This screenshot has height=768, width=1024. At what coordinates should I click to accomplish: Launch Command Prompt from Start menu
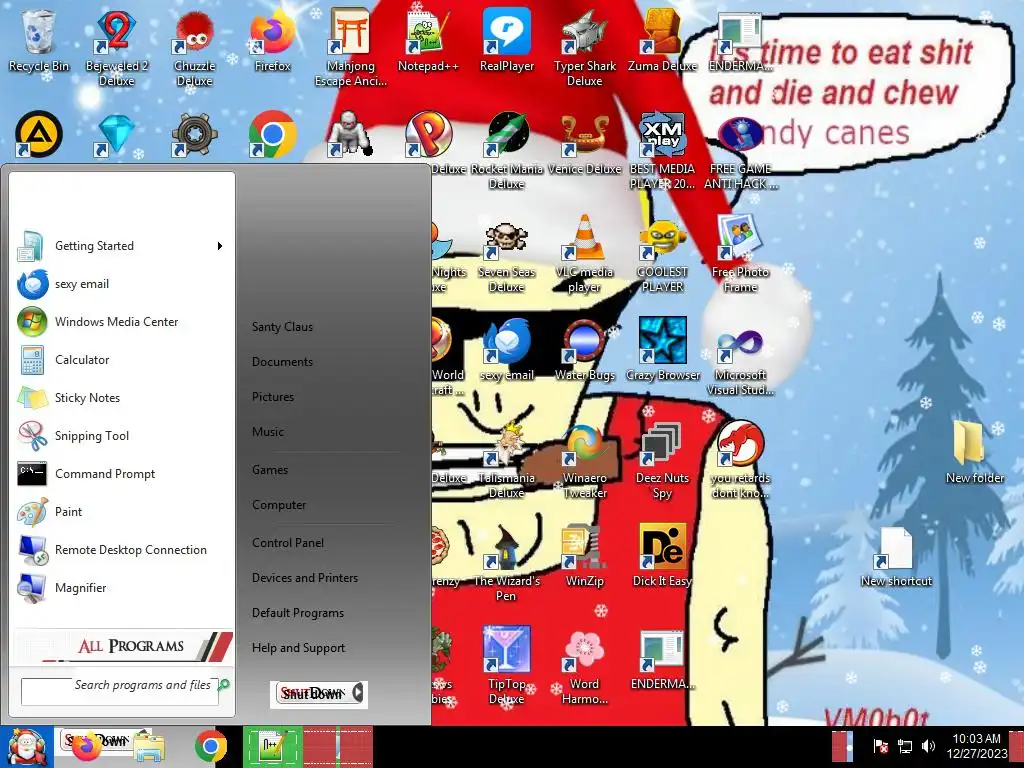(x=121, y=473)
